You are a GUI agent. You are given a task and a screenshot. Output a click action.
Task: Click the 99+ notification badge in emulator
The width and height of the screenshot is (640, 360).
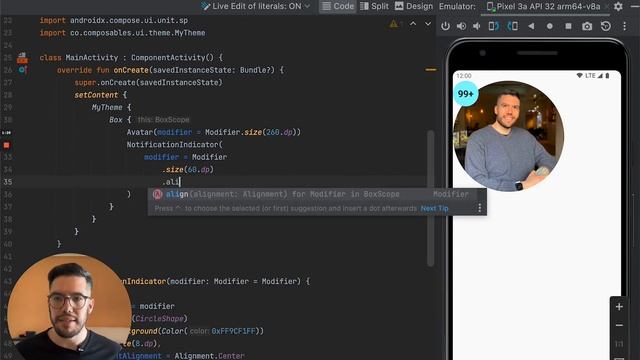[466, 94]
